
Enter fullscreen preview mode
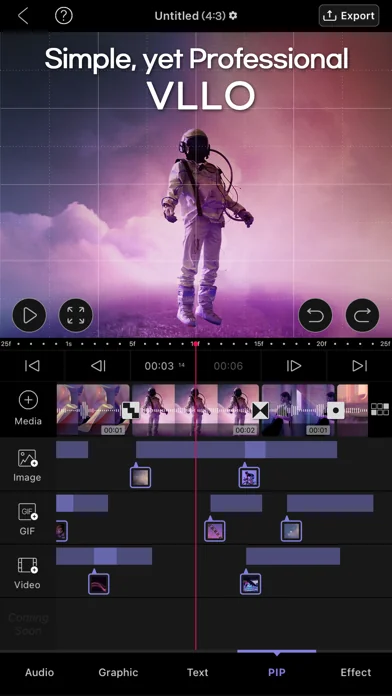[x=76, y=315]
